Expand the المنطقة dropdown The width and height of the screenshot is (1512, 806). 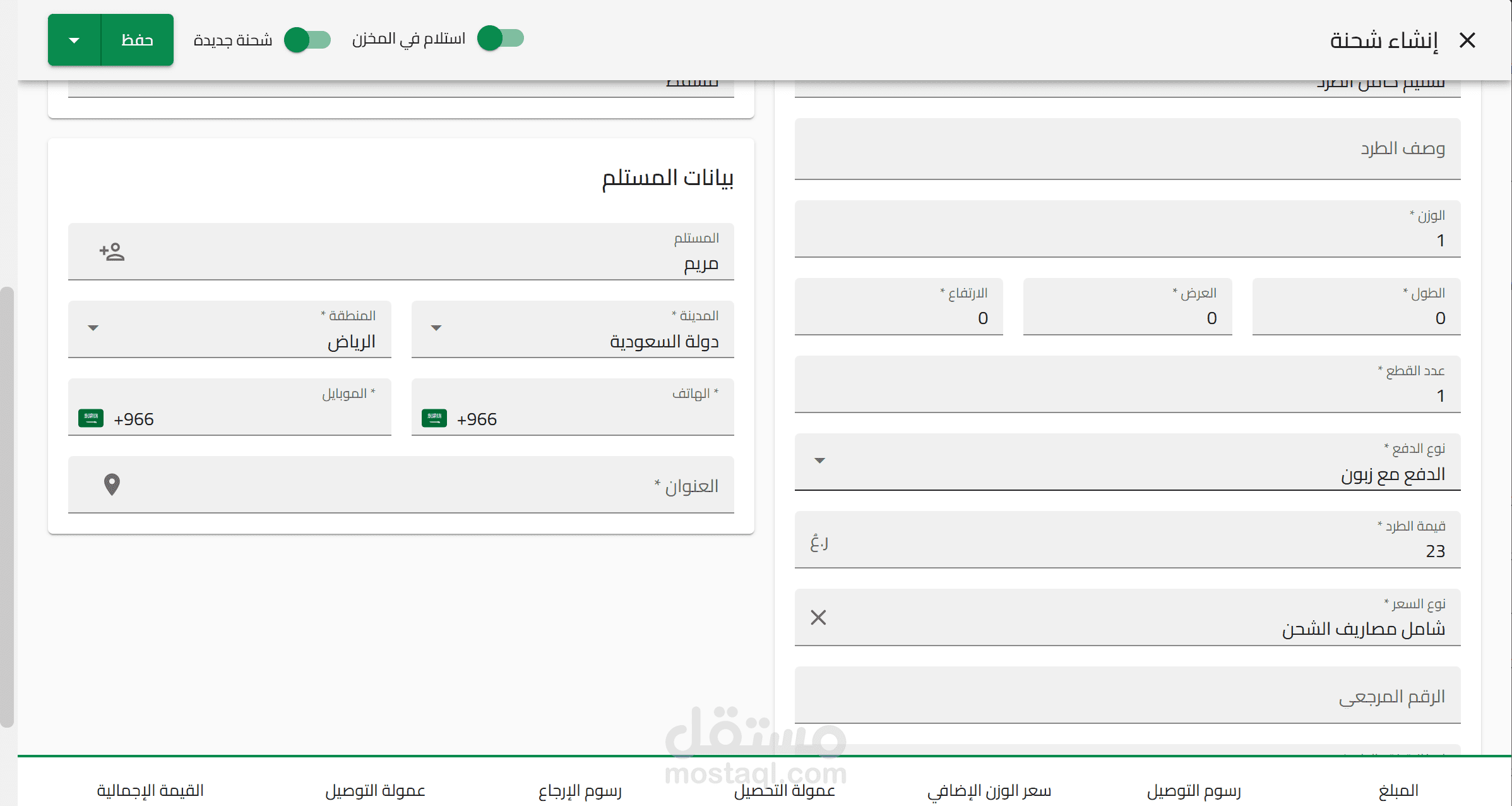pos(93,328)
